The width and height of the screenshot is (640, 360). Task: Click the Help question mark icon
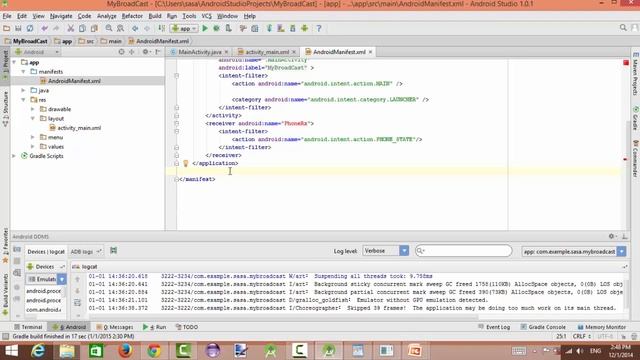point(319,28)
